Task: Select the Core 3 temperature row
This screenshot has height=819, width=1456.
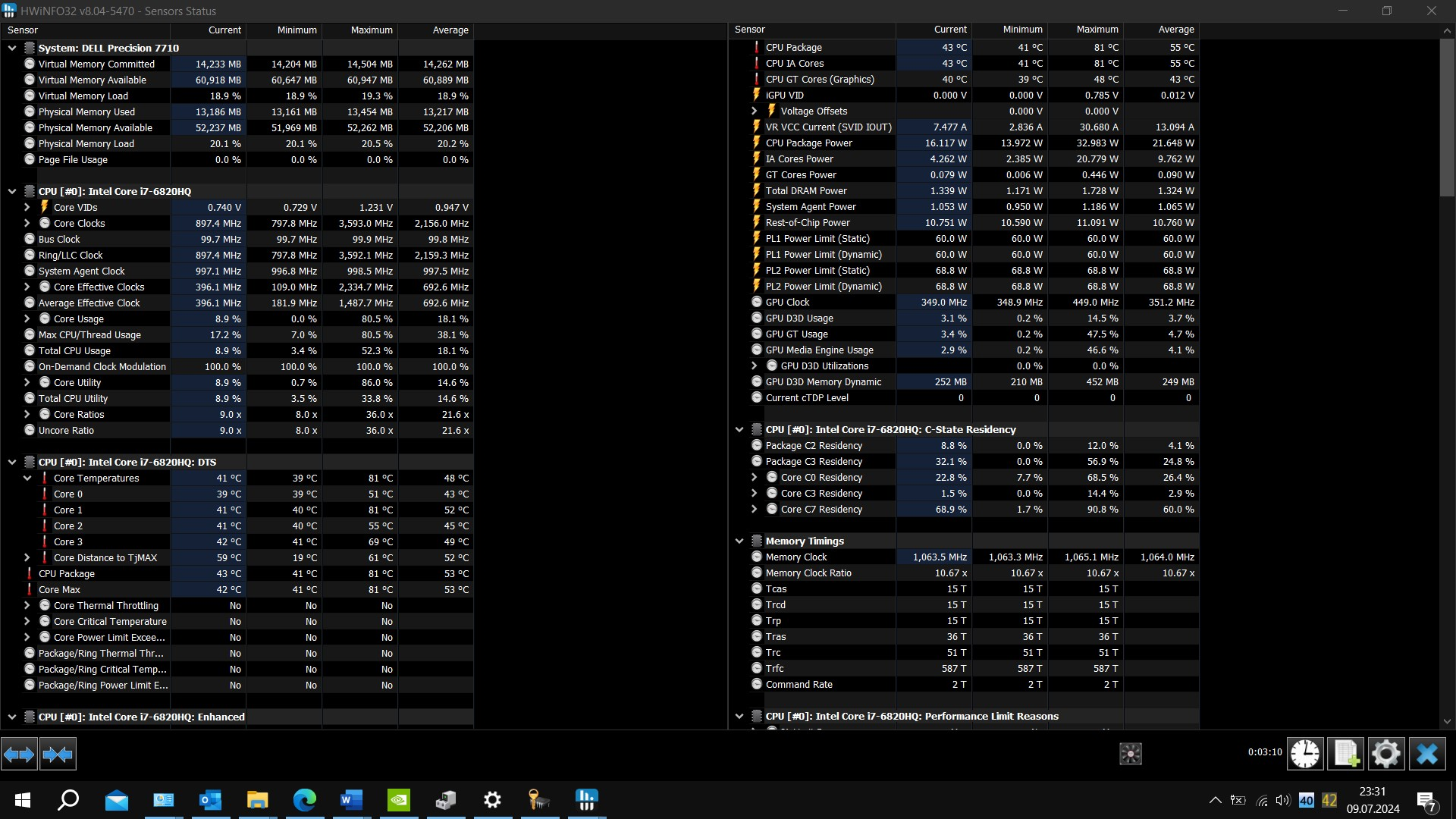Action: (x=237, y=541)
